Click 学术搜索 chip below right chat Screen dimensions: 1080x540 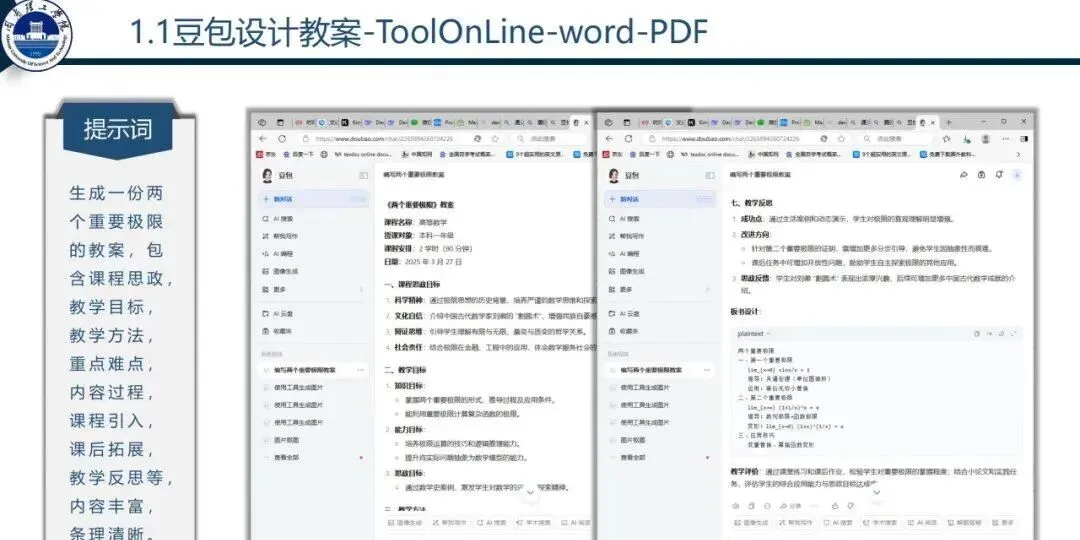tap(880, 523)
